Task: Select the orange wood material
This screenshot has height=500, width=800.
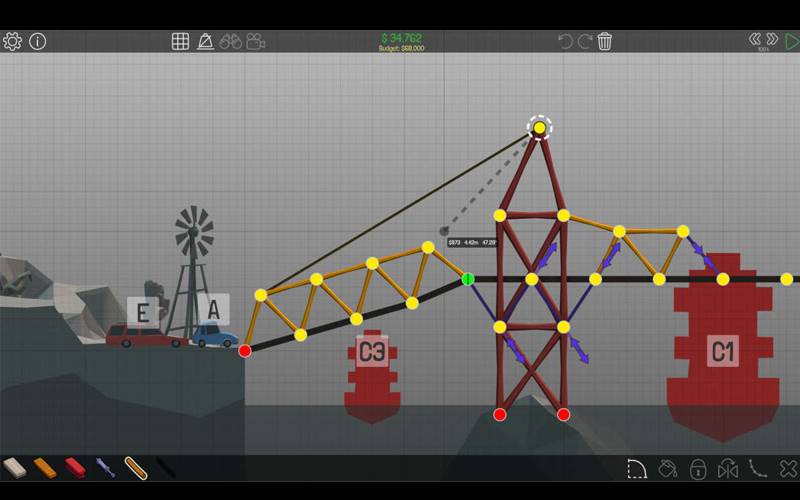Action: point(45,467)
